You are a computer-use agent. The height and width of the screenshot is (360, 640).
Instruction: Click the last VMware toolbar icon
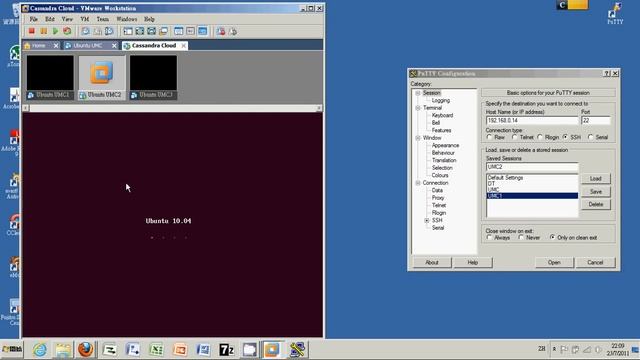pyautogui.click(x=233, y=31)
